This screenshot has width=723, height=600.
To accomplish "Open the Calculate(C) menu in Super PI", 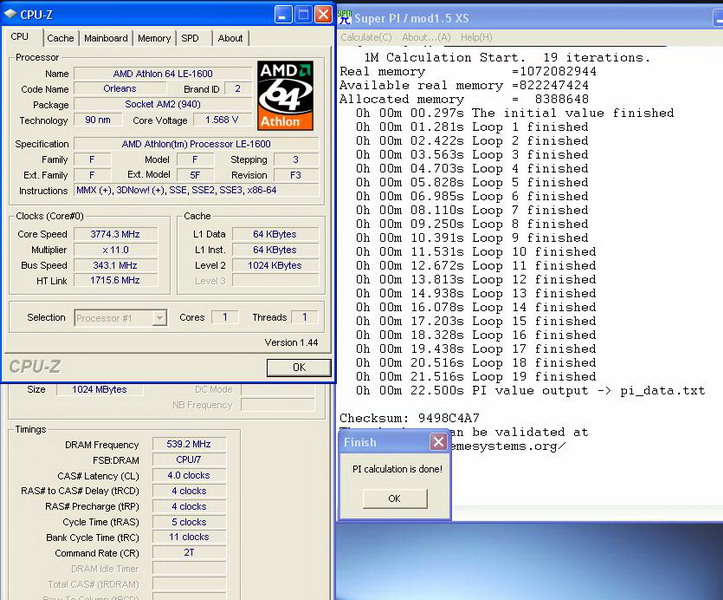I will tap(366, 37).
